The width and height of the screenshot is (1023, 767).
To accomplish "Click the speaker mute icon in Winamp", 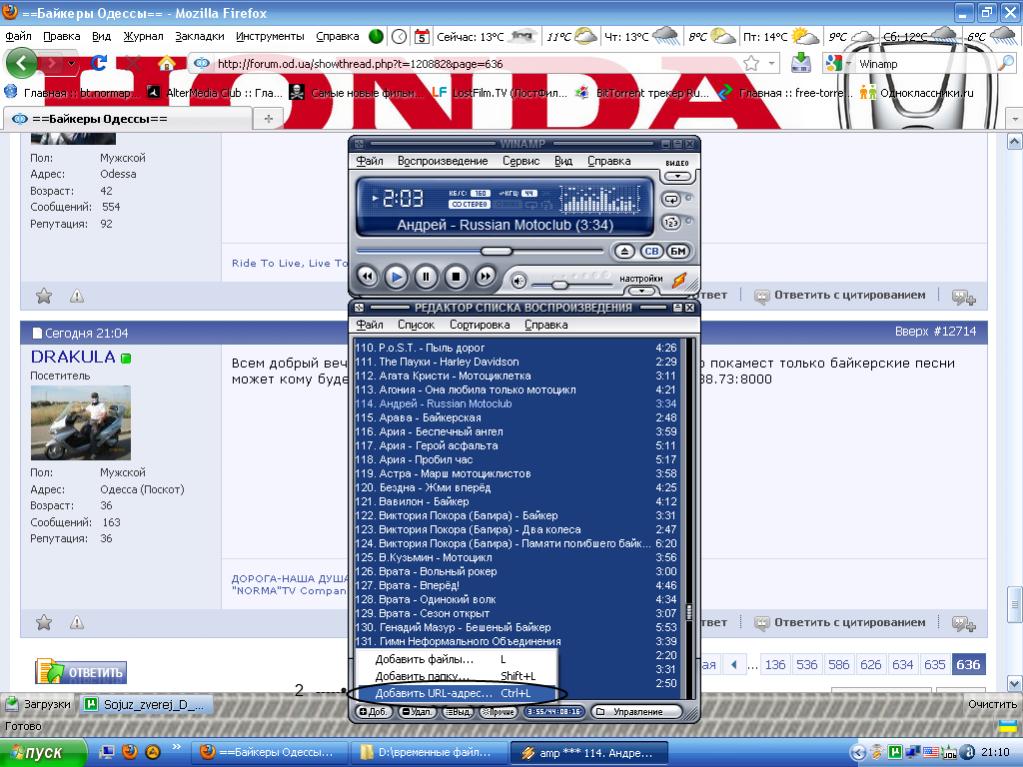I will pyautogui.click(x=519, y=281).
